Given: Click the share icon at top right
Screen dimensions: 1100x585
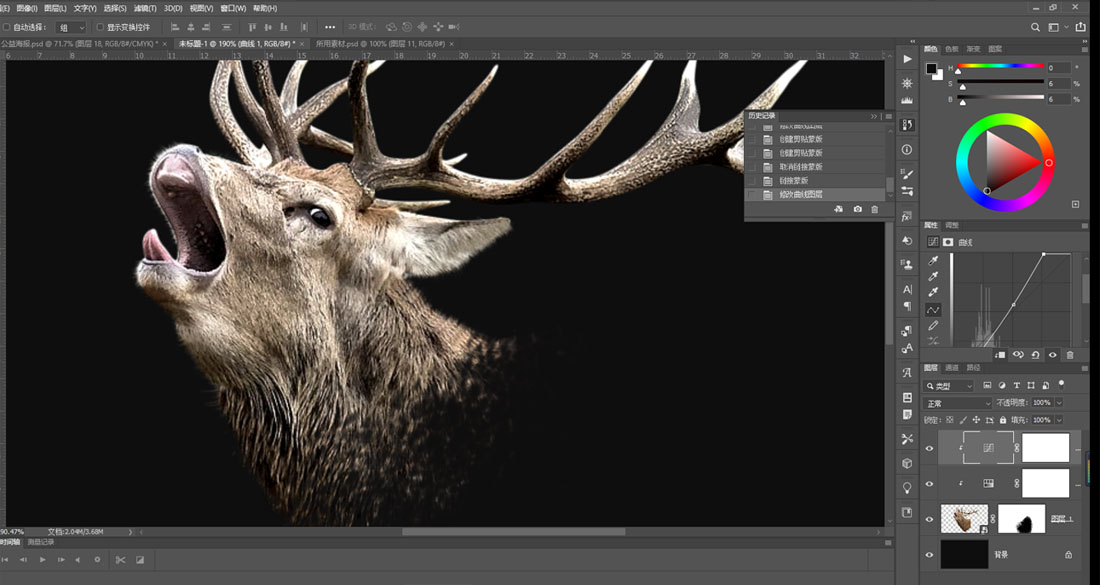Looking at the screenshot, I should [x=1080, y=27].
